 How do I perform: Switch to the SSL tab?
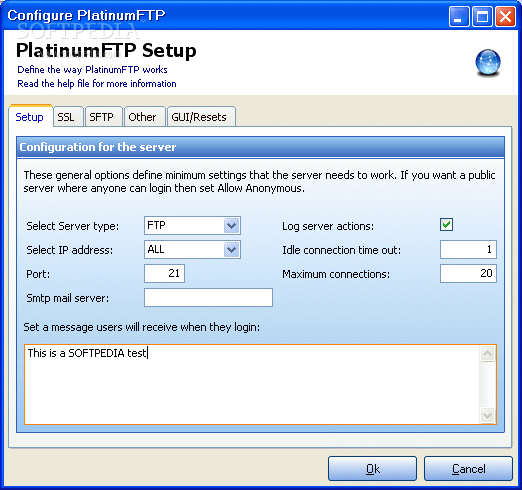pos(68,117)
